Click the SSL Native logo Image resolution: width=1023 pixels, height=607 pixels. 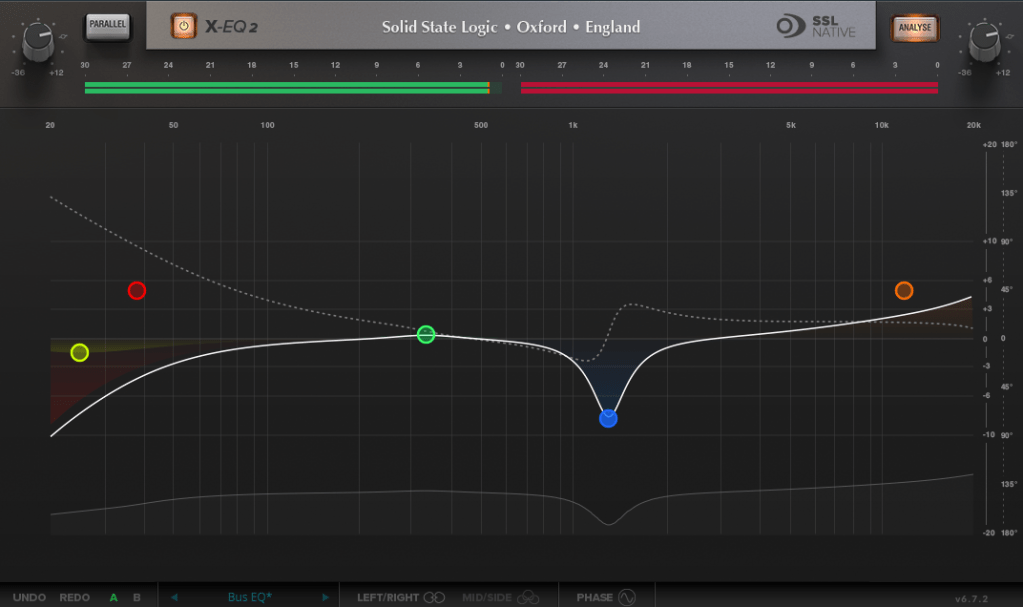[816, 26]
